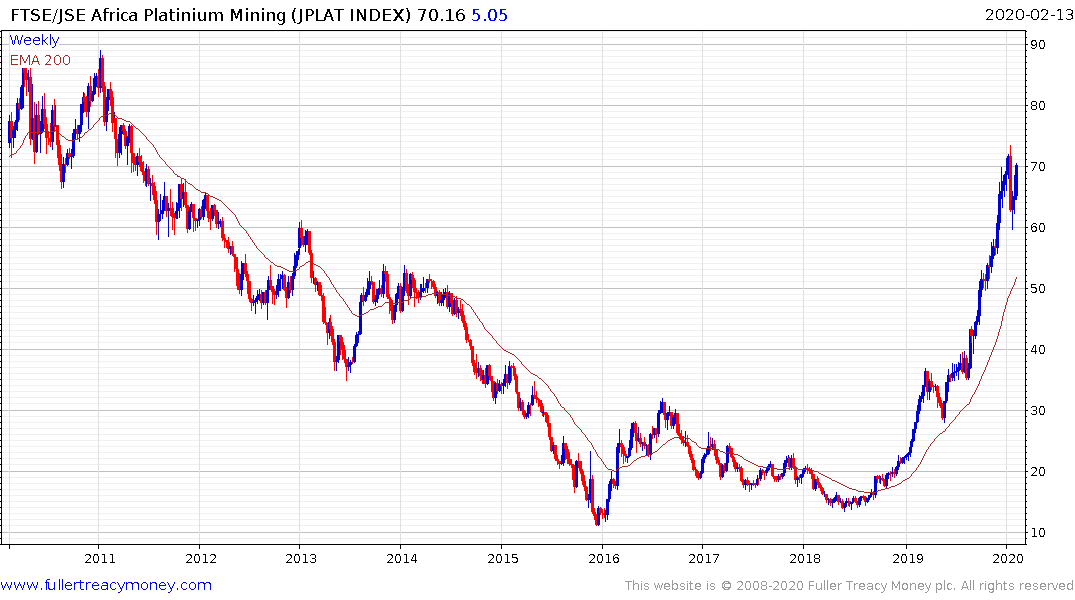Click the last price value 70.16

[x=441, y=15]
